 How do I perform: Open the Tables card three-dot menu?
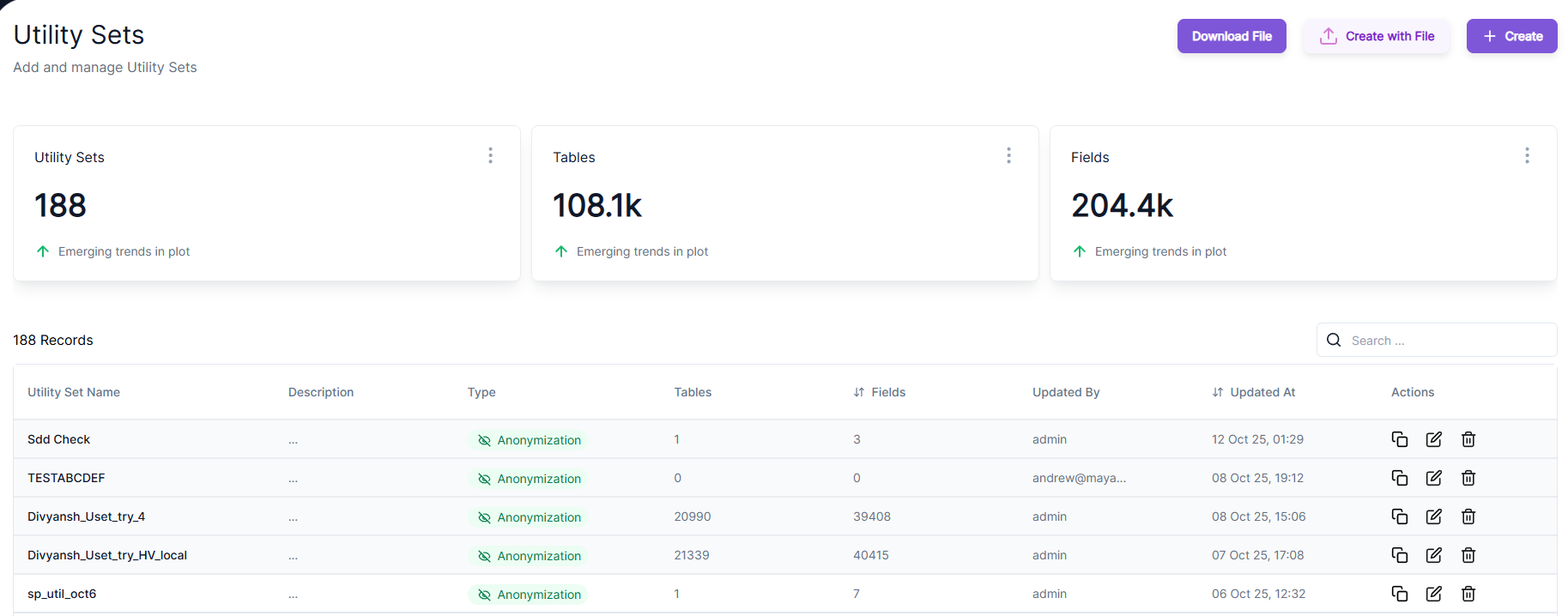tap(1008, 155)
